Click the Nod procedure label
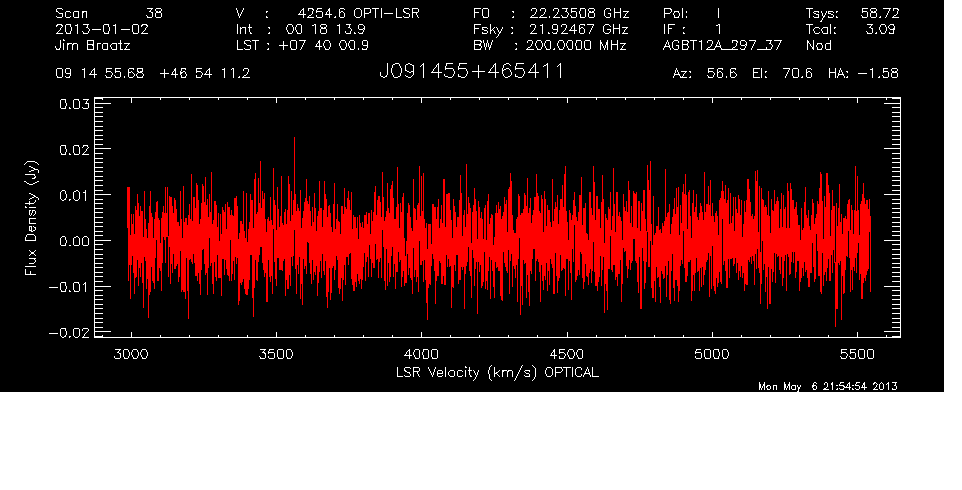Viewport: 962px width, 490px height. [x=818, y=46]
